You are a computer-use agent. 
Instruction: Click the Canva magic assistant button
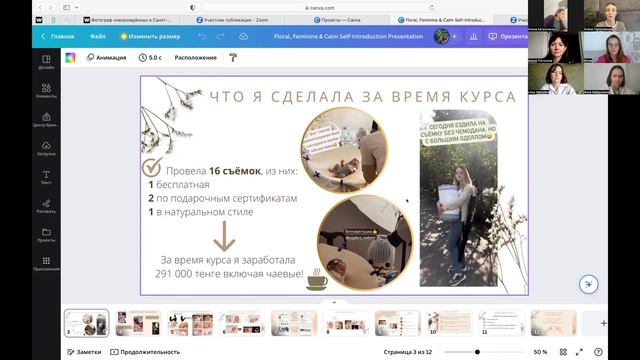[x=588, y=284]
